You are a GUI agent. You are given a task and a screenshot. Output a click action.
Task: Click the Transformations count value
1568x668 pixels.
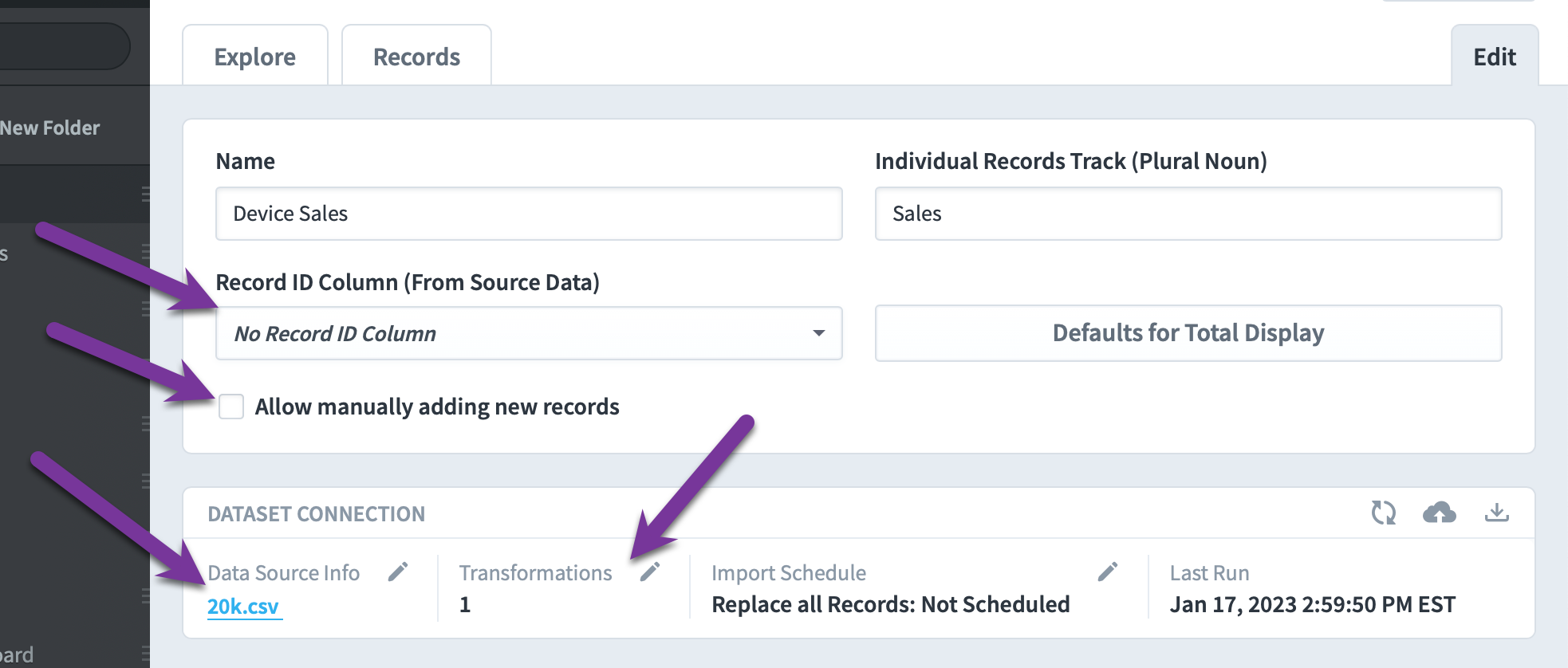pos(465,604)
